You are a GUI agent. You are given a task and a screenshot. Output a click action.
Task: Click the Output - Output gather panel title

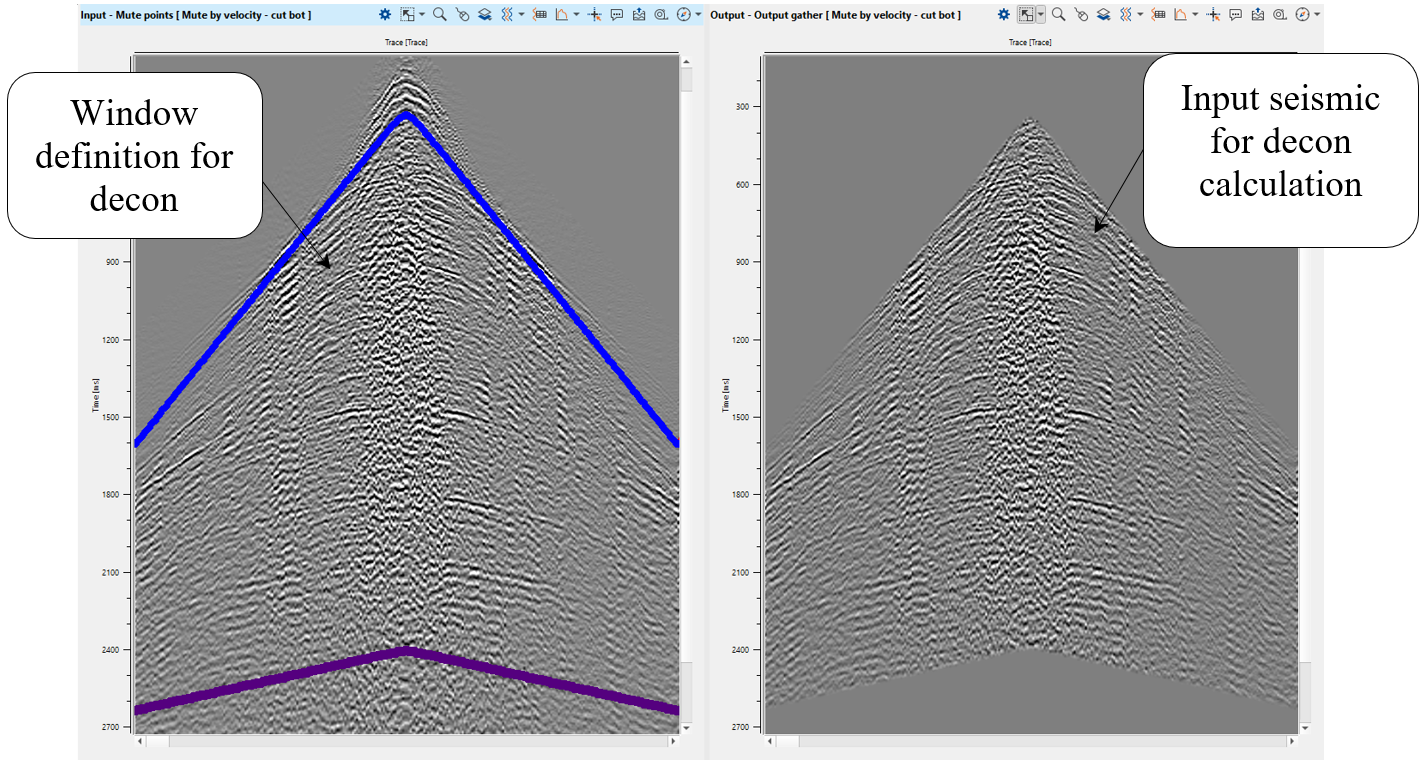(x=835, y=15)
